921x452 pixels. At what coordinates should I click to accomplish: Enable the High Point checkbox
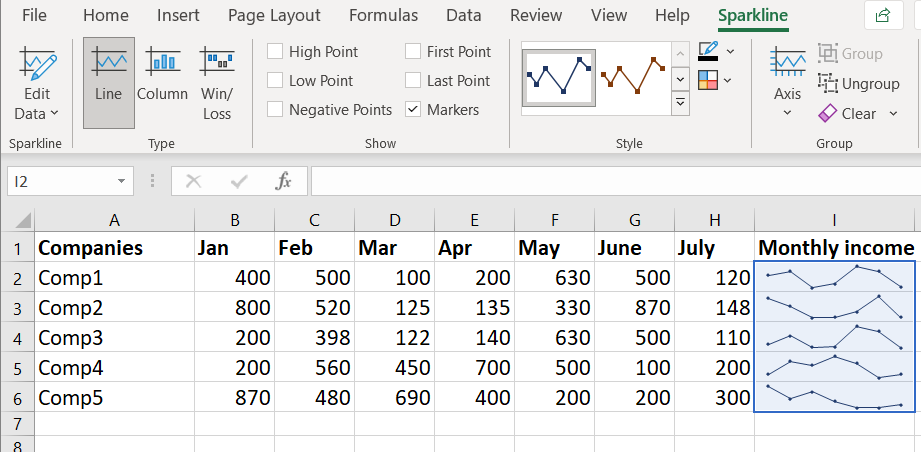click(x=275, y=52)
